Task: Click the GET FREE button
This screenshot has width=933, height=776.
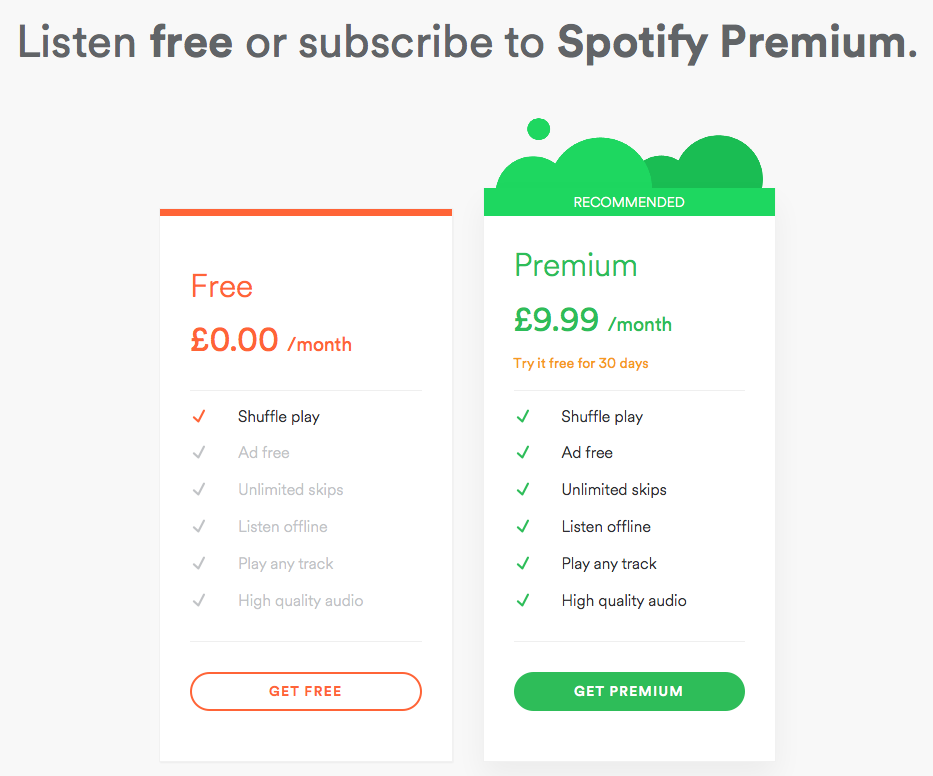Action: [305, 691]
